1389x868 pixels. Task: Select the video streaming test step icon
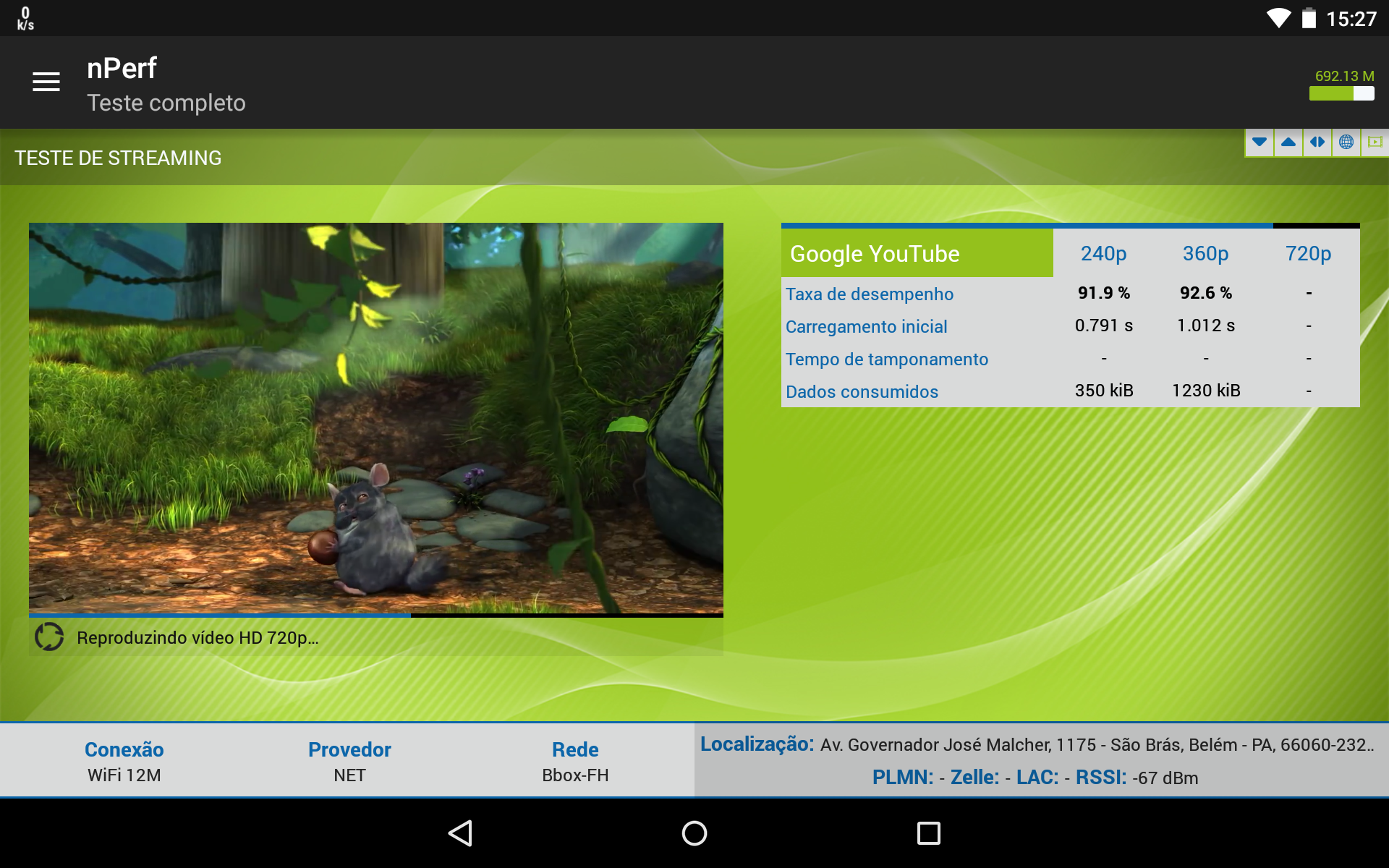coord(1375,142)
